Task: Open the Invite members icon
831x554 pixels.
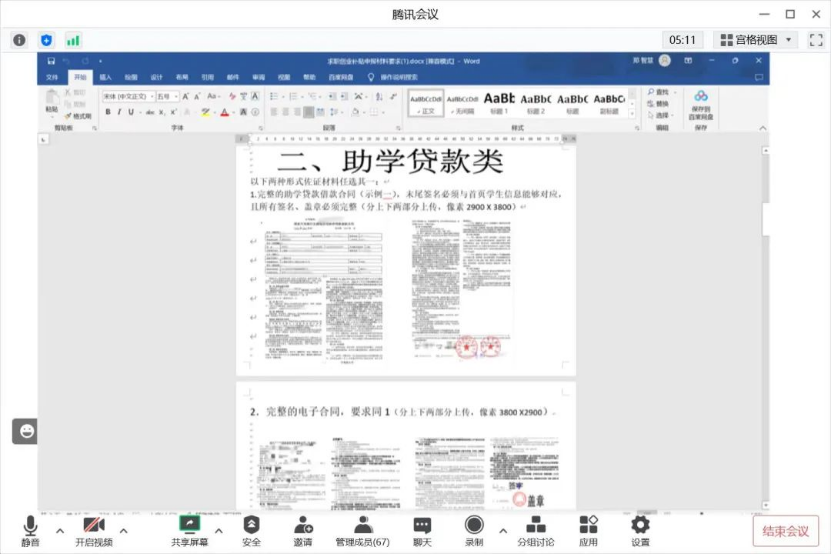Action: click(302, 530)
